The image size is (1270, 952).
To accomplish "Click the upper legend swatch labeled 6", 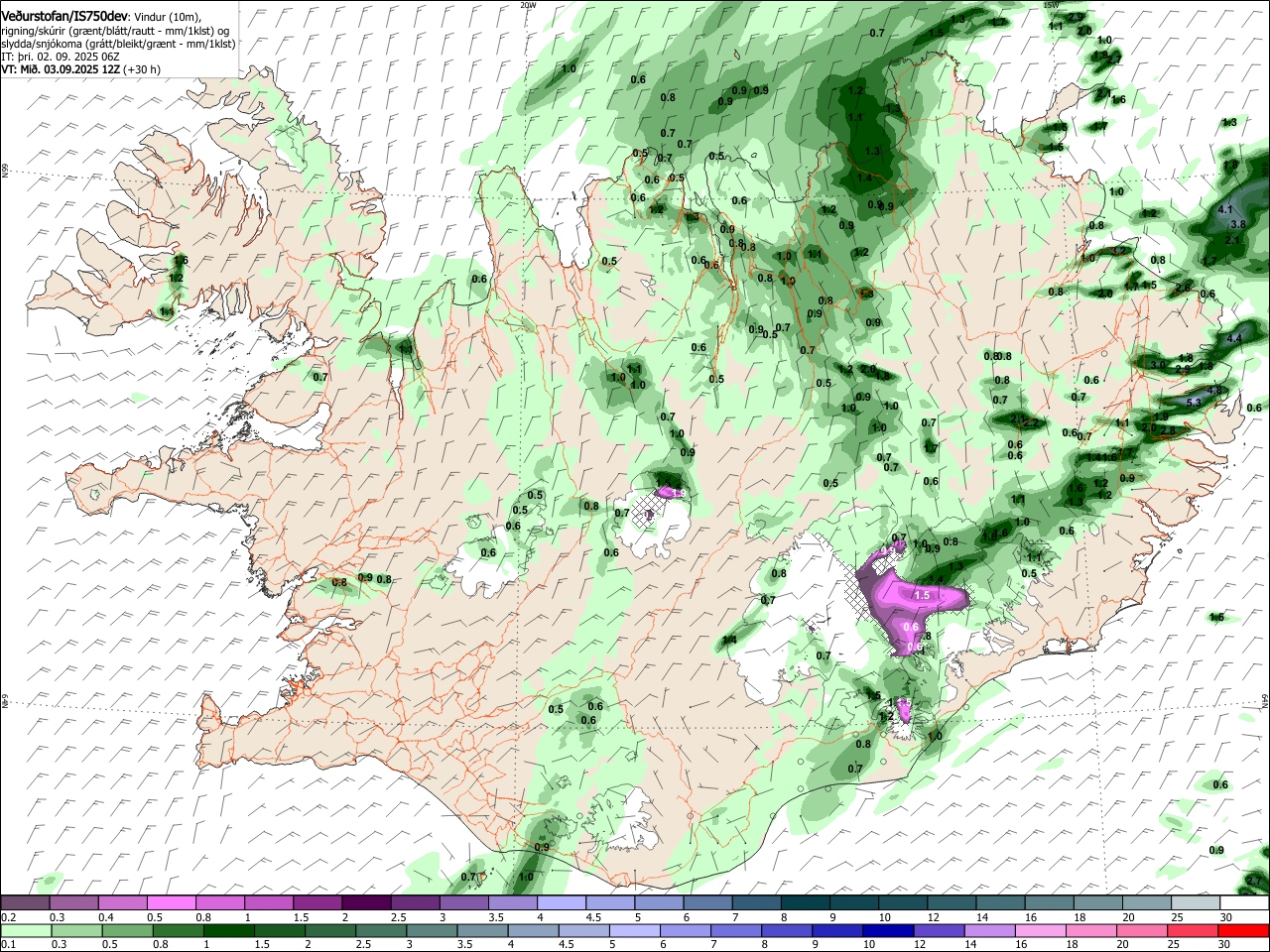I will point(708,903).
